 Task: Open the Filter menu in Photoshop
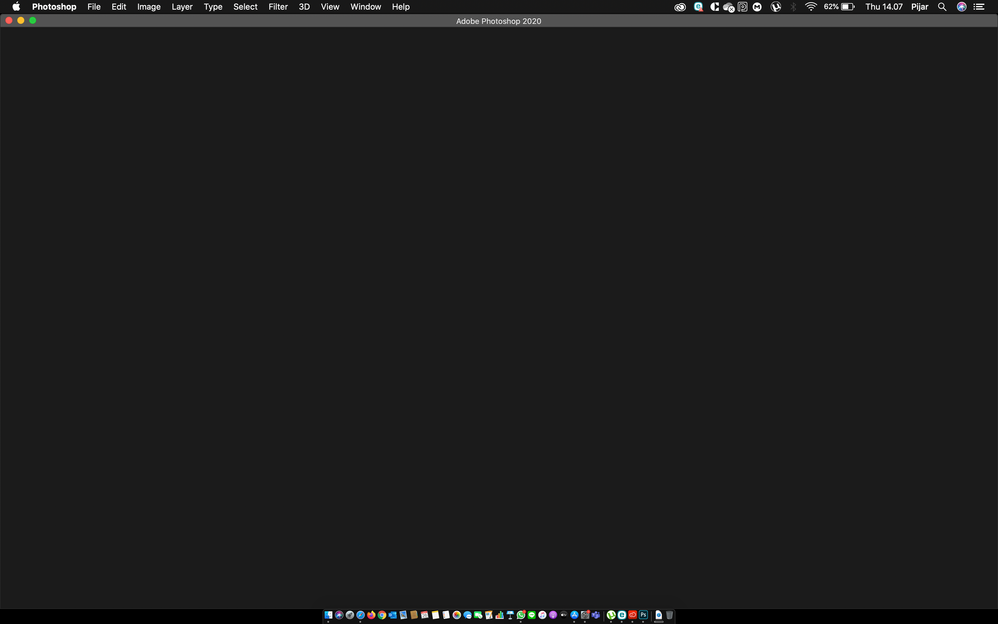click(277, 7)
